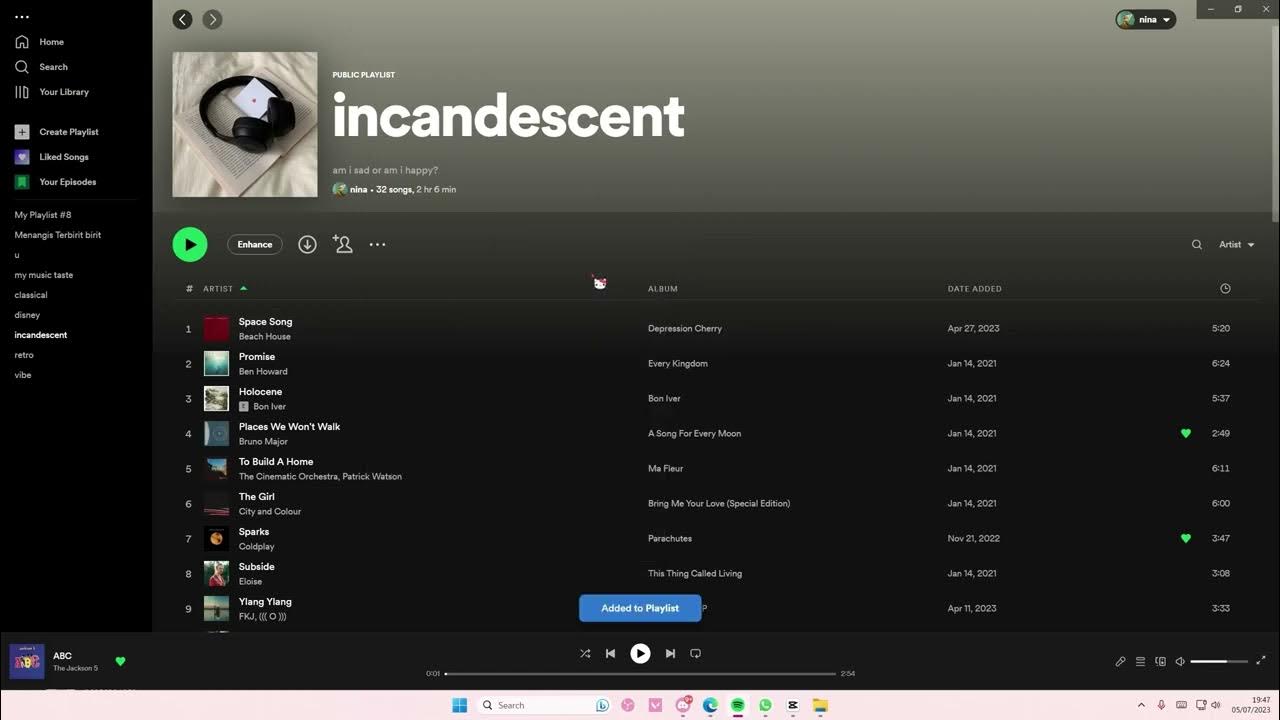The height and width of the screenshot is (720, 1280).
Task: Open more options for the playlist
Action: pyautogui.click(x=377, y=244)
